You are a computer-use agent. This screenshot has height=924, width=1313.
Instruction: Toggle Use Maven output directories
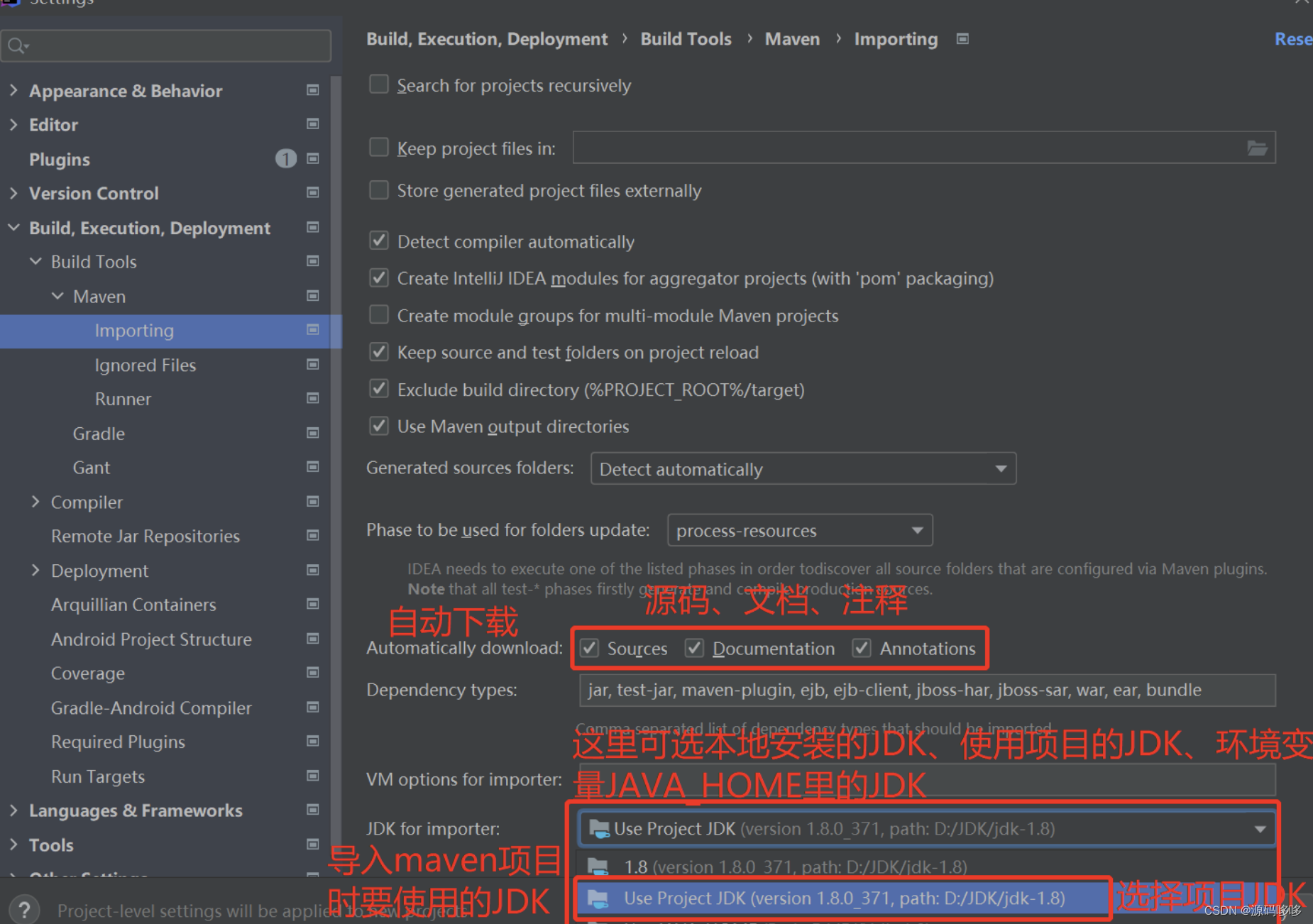379,426
